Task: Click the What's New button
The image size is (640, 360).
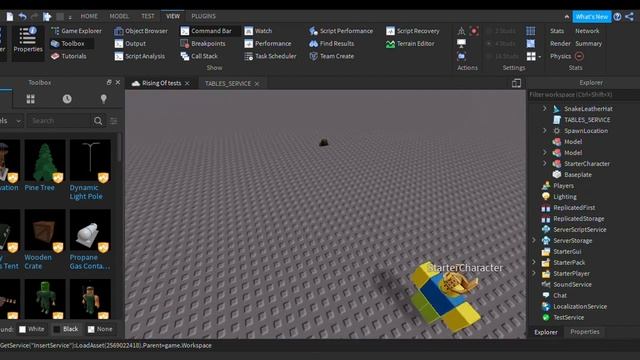Action: tap(591, 16)
